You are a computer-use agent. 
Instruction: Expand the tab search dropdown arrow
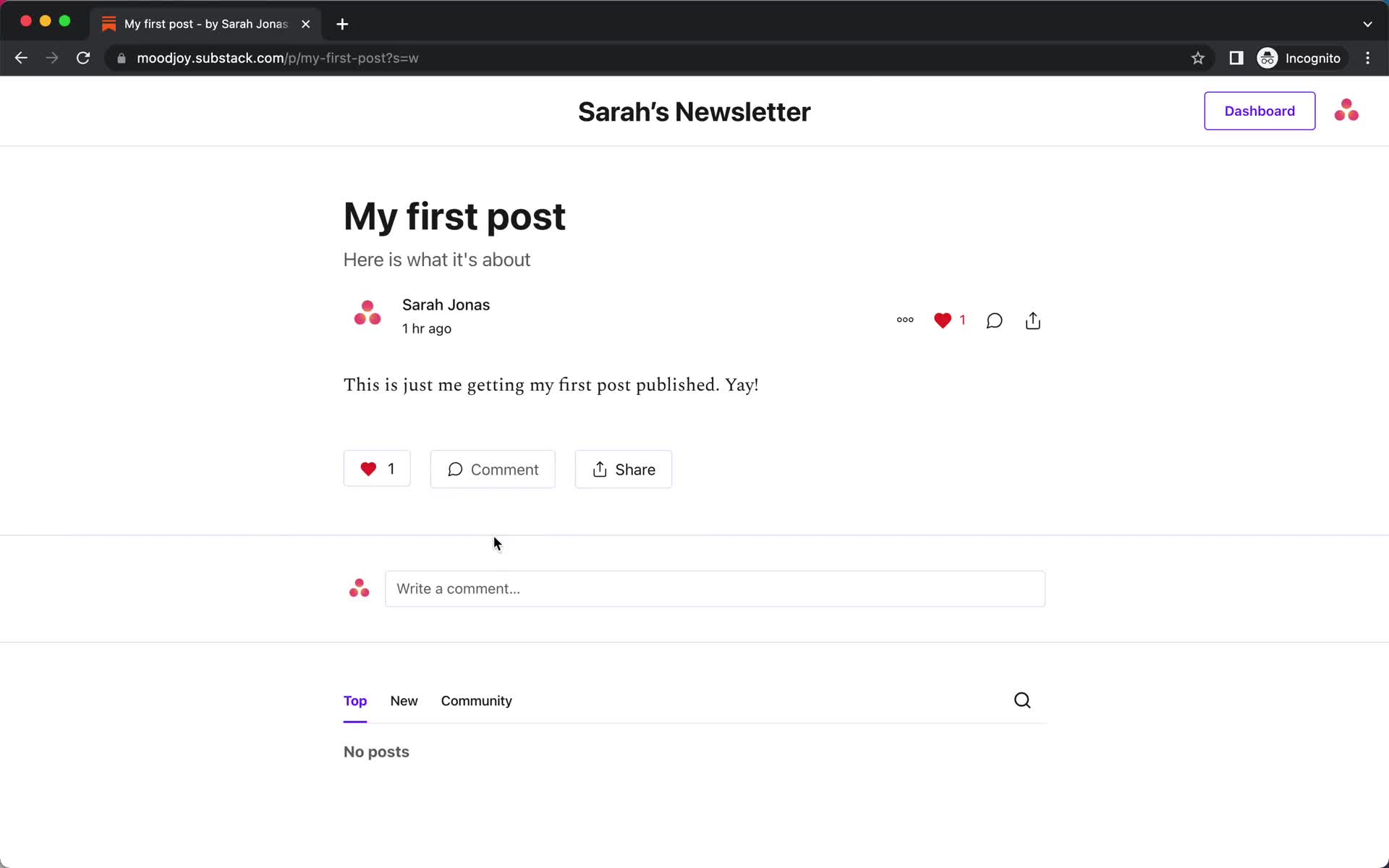(x=1367, y=24)
